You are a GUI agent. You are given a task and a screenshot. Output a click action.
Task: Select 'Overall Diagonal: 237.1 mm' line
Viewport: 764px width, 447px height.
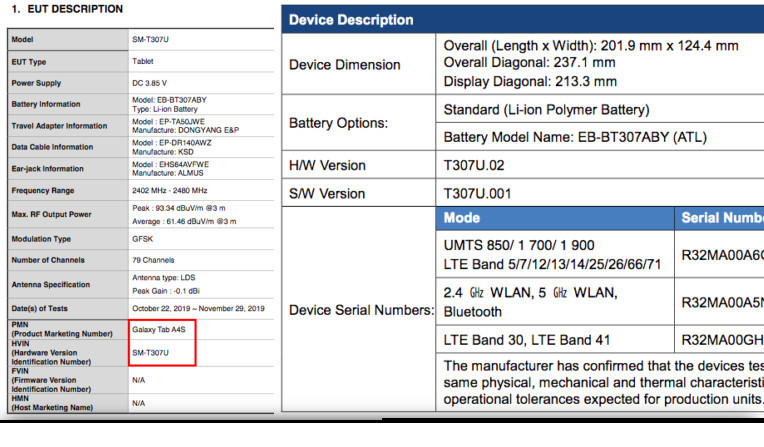529,63
